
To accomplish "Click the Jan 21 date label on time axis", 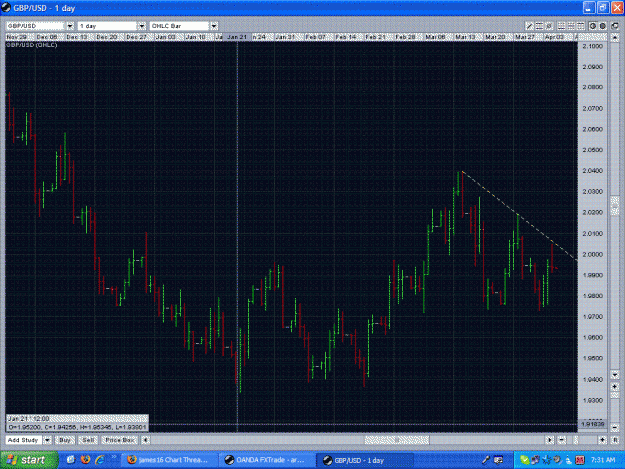I will 237,37.
